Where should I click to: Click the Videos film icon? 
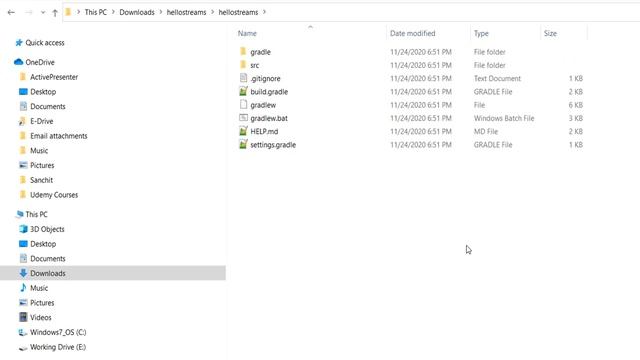click(23, 317)
